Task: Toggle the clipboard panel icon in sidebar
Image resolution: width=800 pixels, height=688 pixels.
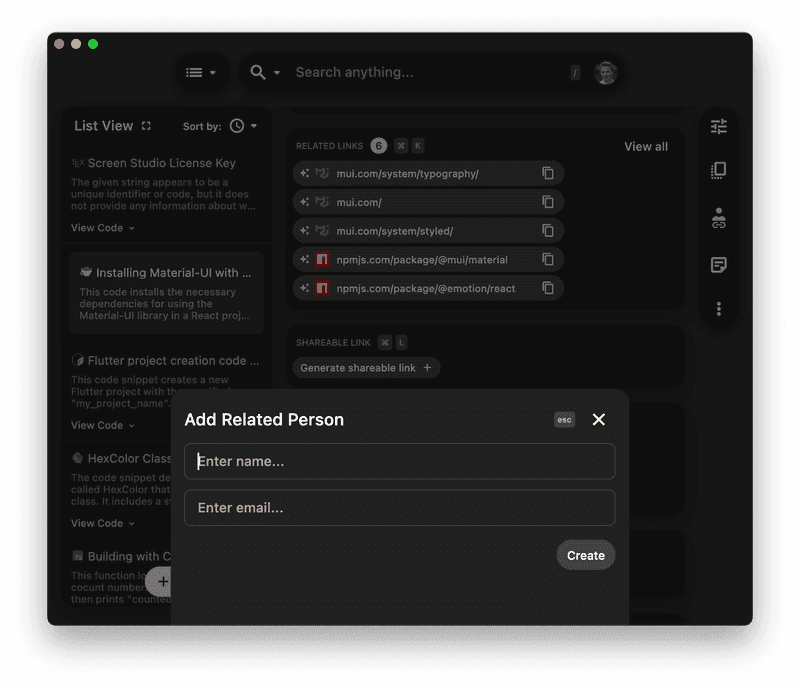Action: [718, 170]
